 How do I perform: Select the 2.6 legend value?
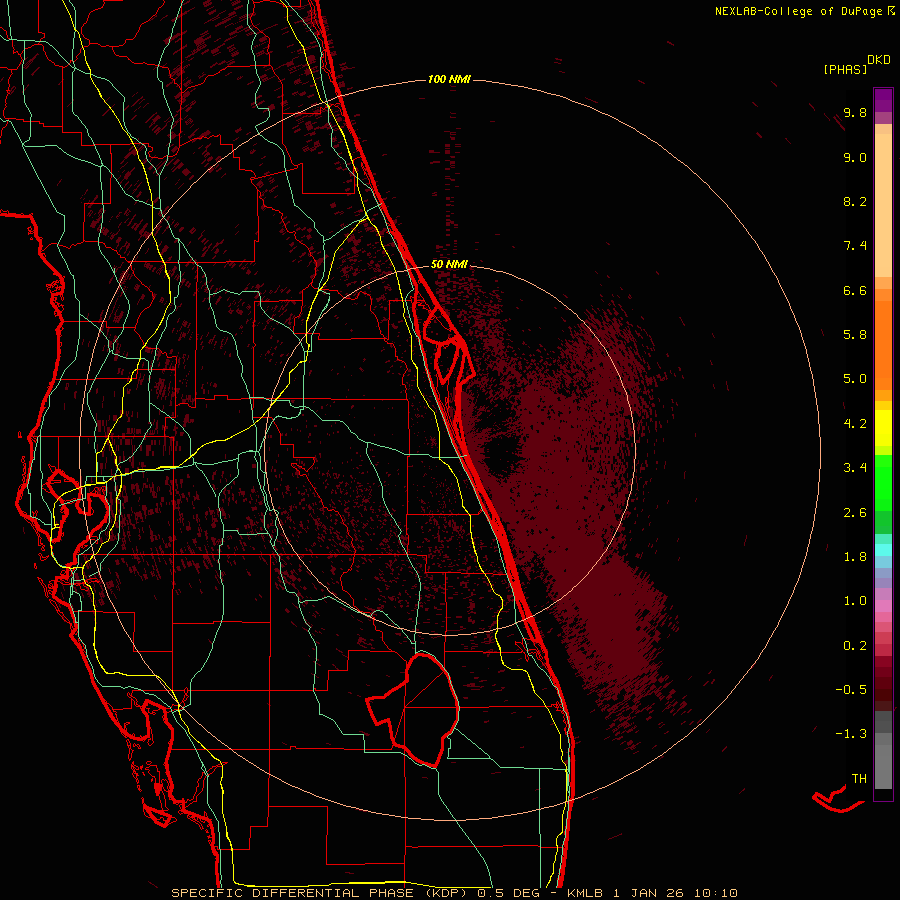(x=855, y=513)
